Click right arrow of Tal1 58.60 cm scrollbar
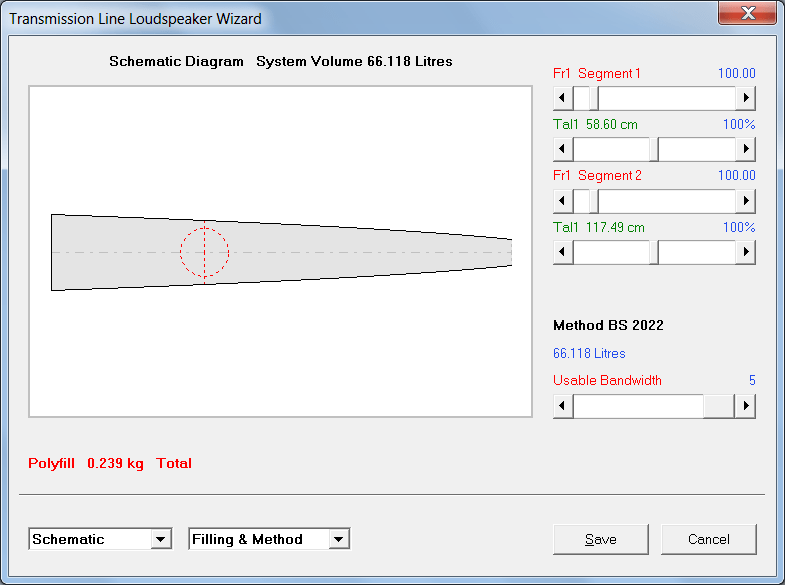Viewport: 785px width, 585px height. [745, 149]
